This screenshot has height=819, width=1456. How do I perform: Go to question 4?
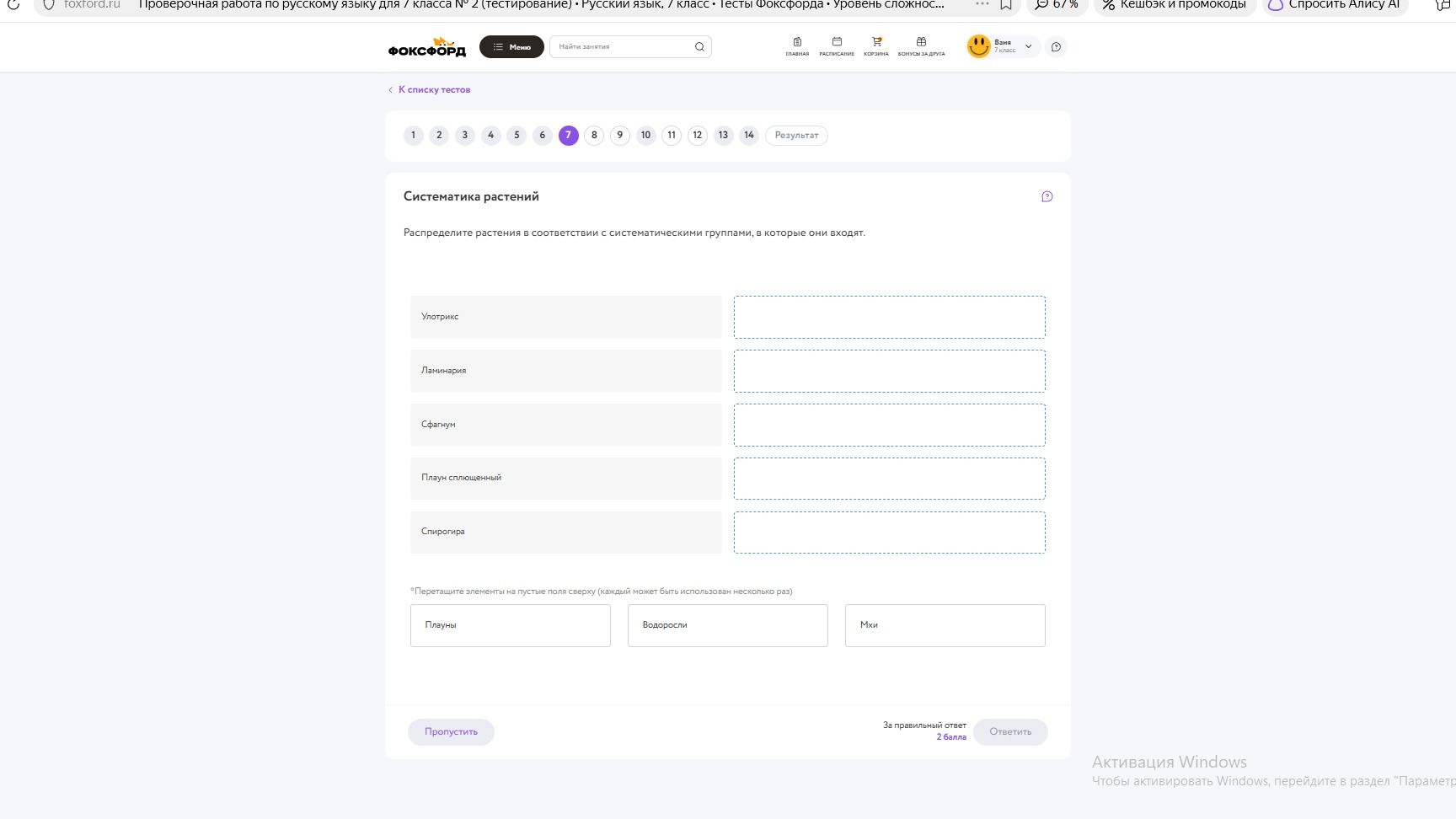(x=490, y=136)
